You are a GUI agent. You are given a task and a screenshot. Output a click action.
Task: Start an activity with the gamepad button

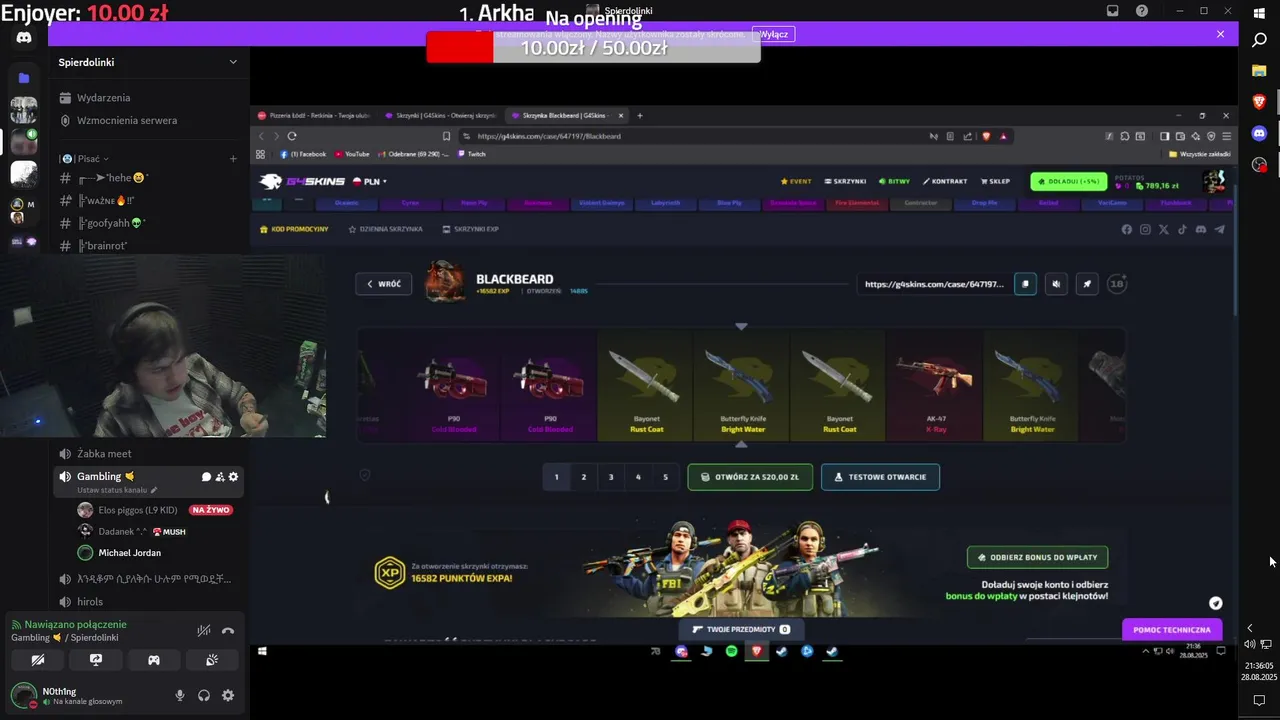pos(154,660)
